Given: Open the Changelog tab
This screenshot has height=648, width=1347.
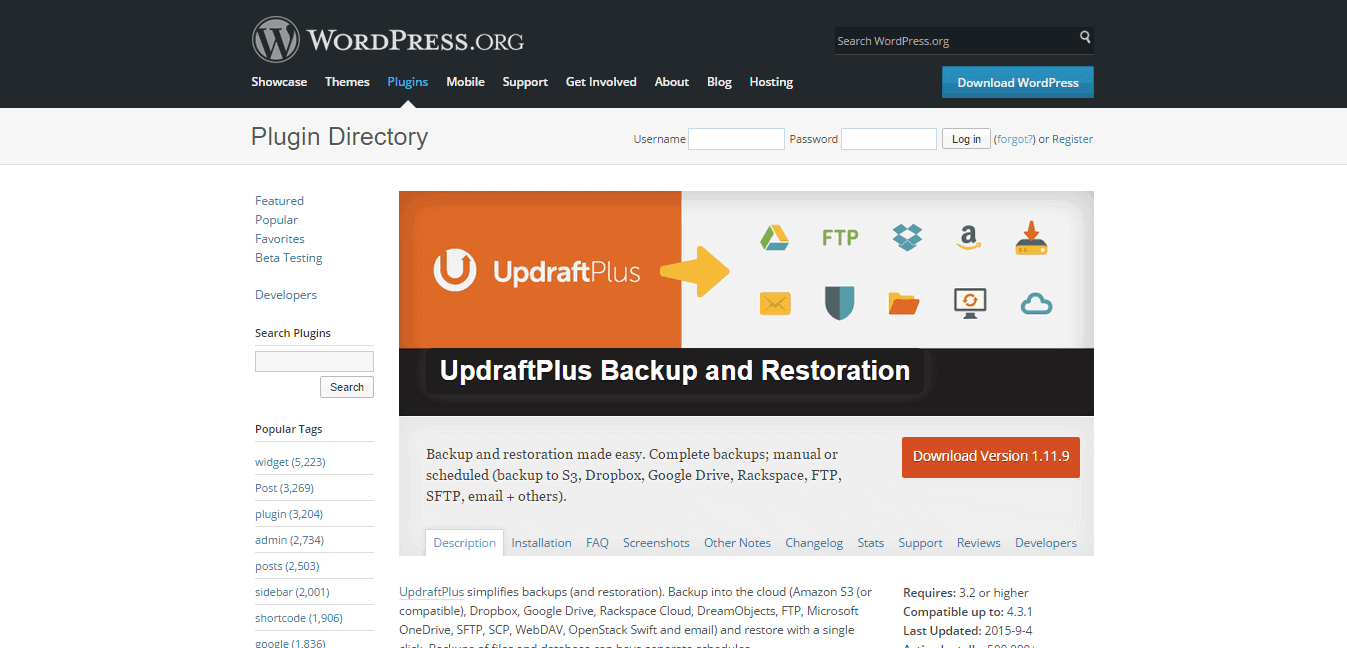Looking at the screenshot, I should 814,542.
